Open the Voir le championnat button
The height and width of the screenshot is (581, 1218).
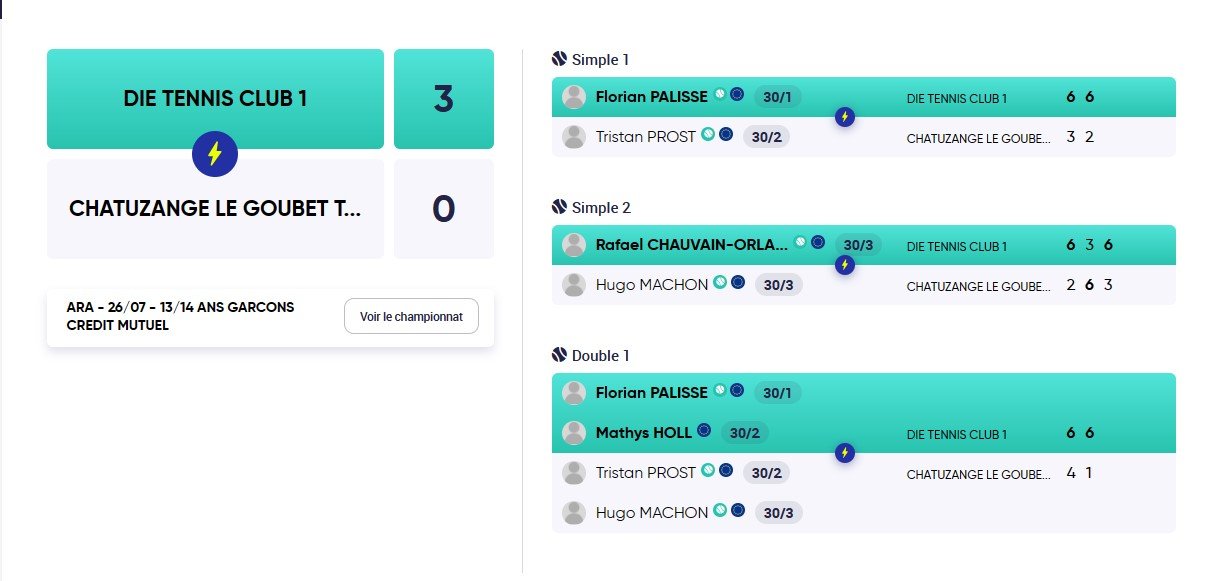(411, 316)
